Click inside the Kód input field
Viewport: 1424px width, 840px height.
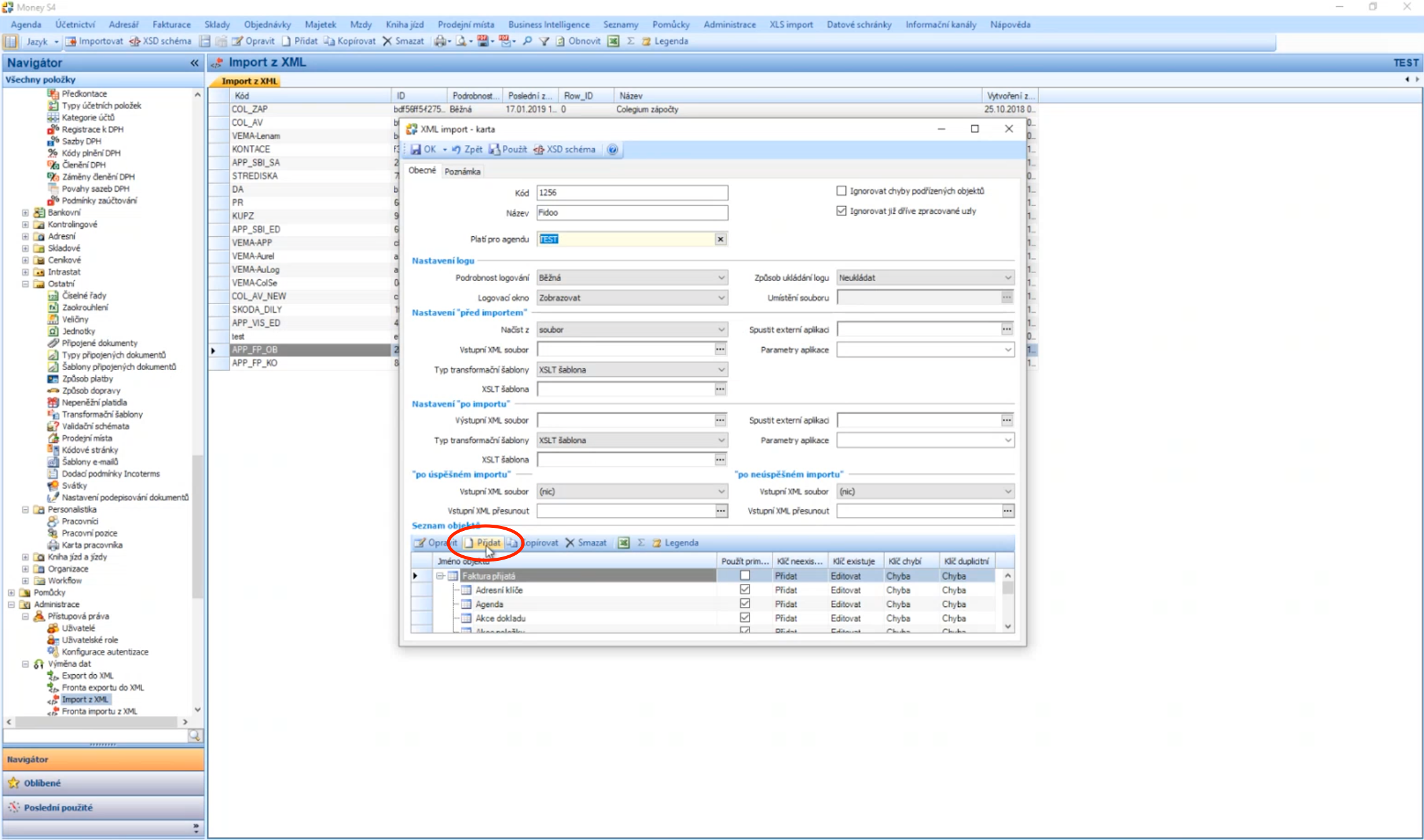pyautogui.click(x=632, y=193)
